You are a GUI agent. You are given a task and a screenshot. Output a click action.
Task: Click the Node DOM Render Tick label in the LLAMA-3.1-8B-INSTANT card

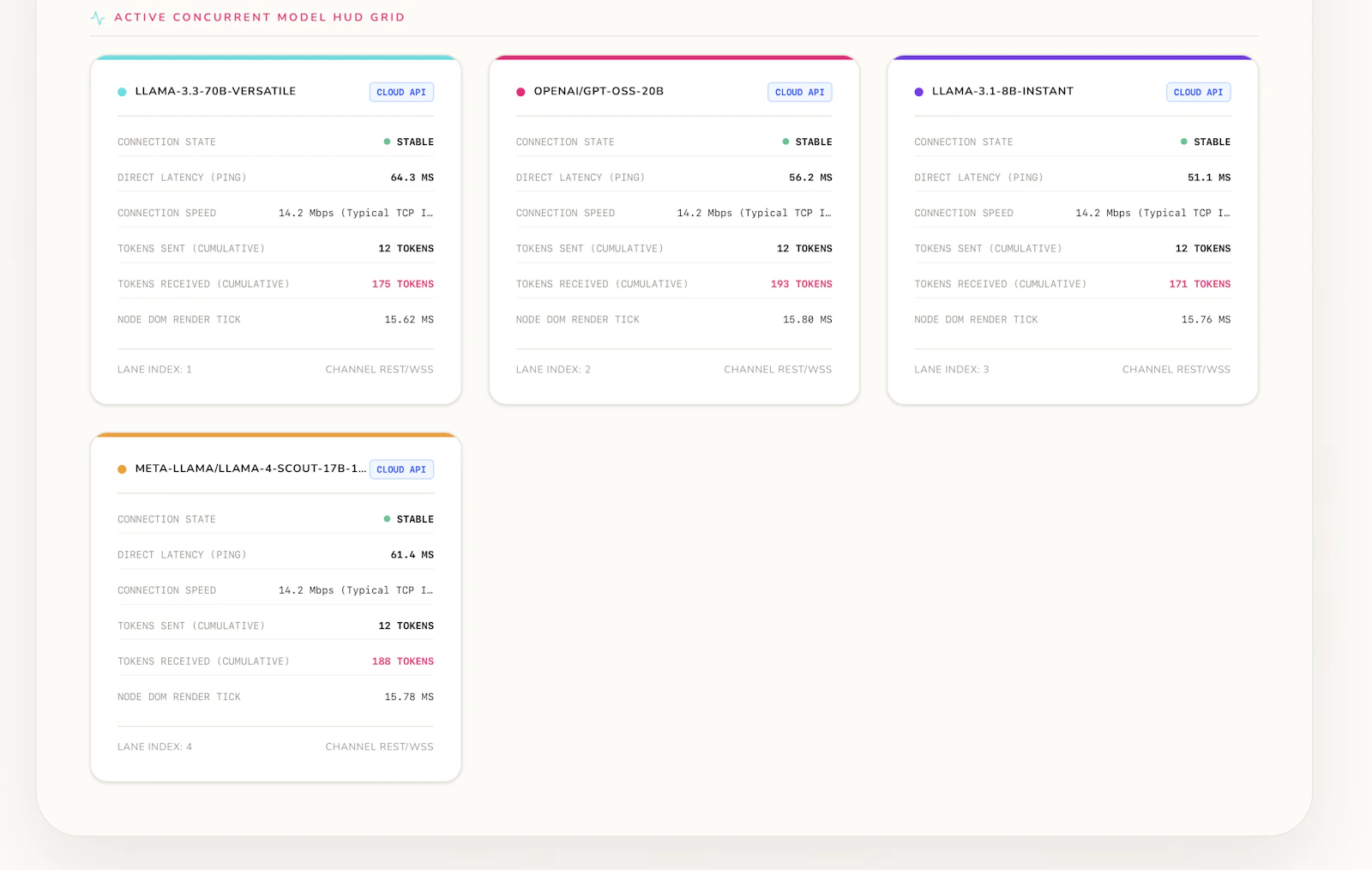tap(976, 319)
